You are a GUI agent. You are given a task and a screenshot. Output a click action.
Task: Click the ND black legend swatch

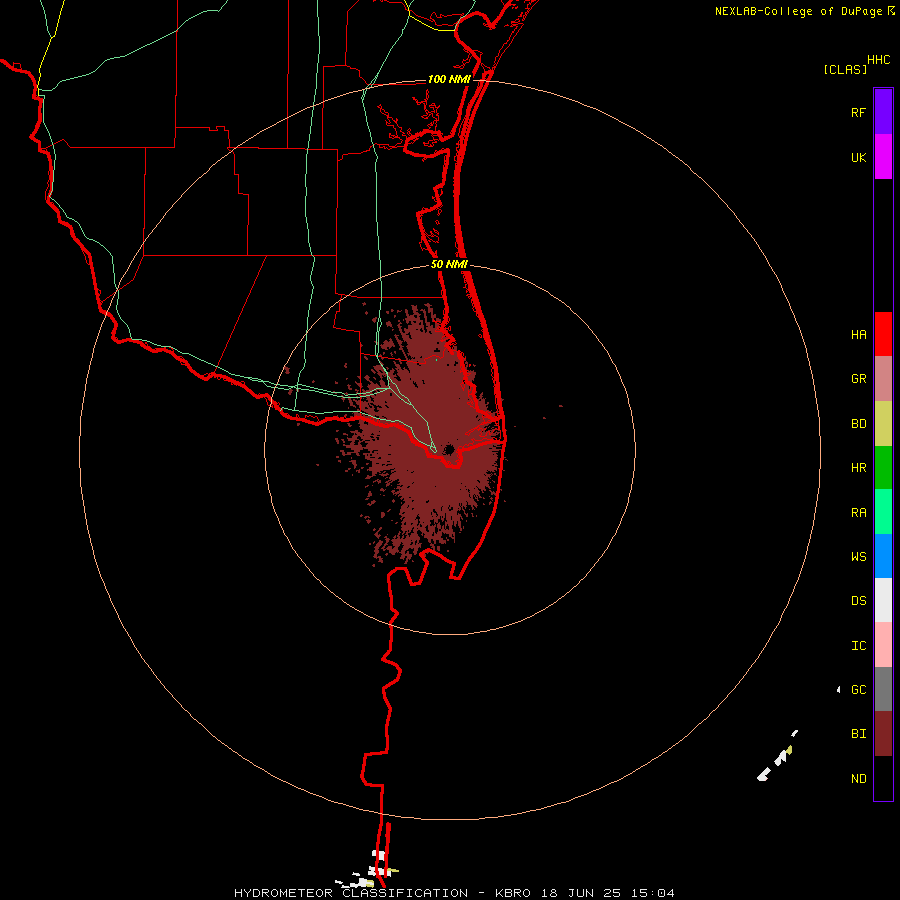coord(883,778)
